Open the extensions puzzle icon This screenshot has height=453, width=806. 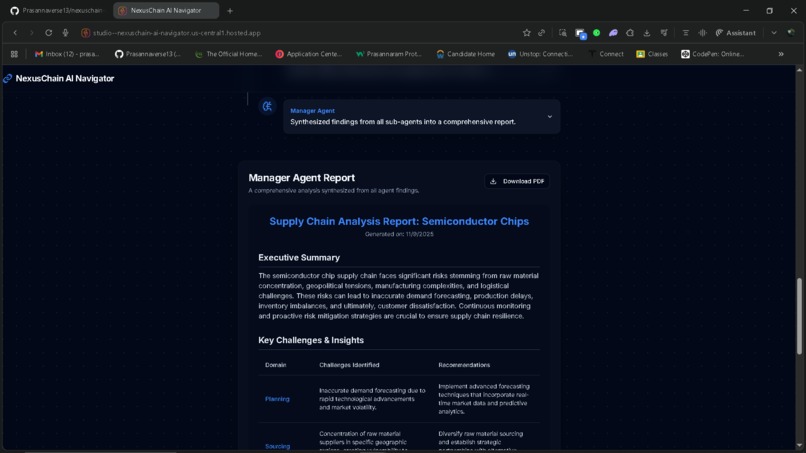630,33
